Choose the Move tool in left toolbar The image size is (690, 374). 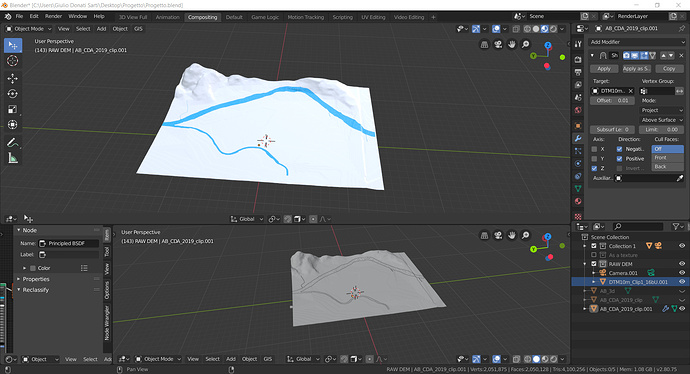(x=13, y=78)
